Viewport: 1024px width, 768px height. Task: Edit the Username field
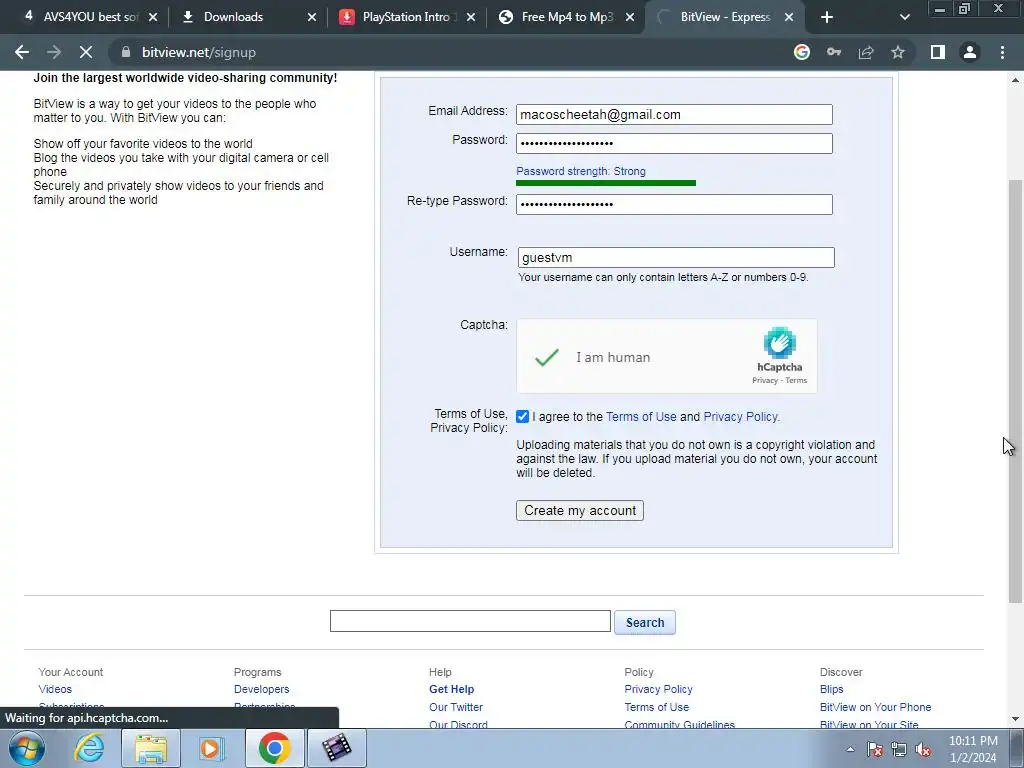tap(676, 257)
